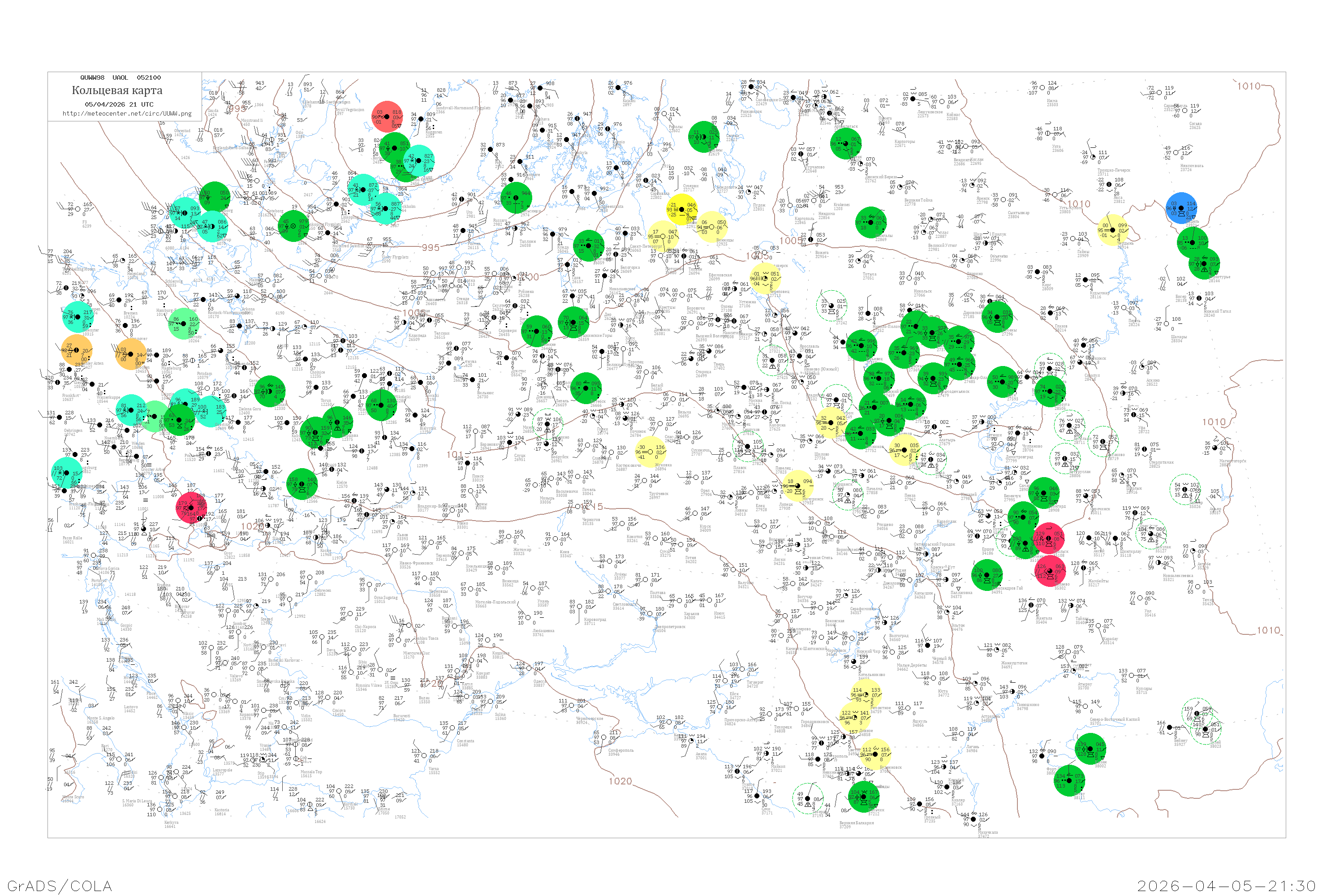Click the 1010 label in top-right corner

click(1249, 86)
